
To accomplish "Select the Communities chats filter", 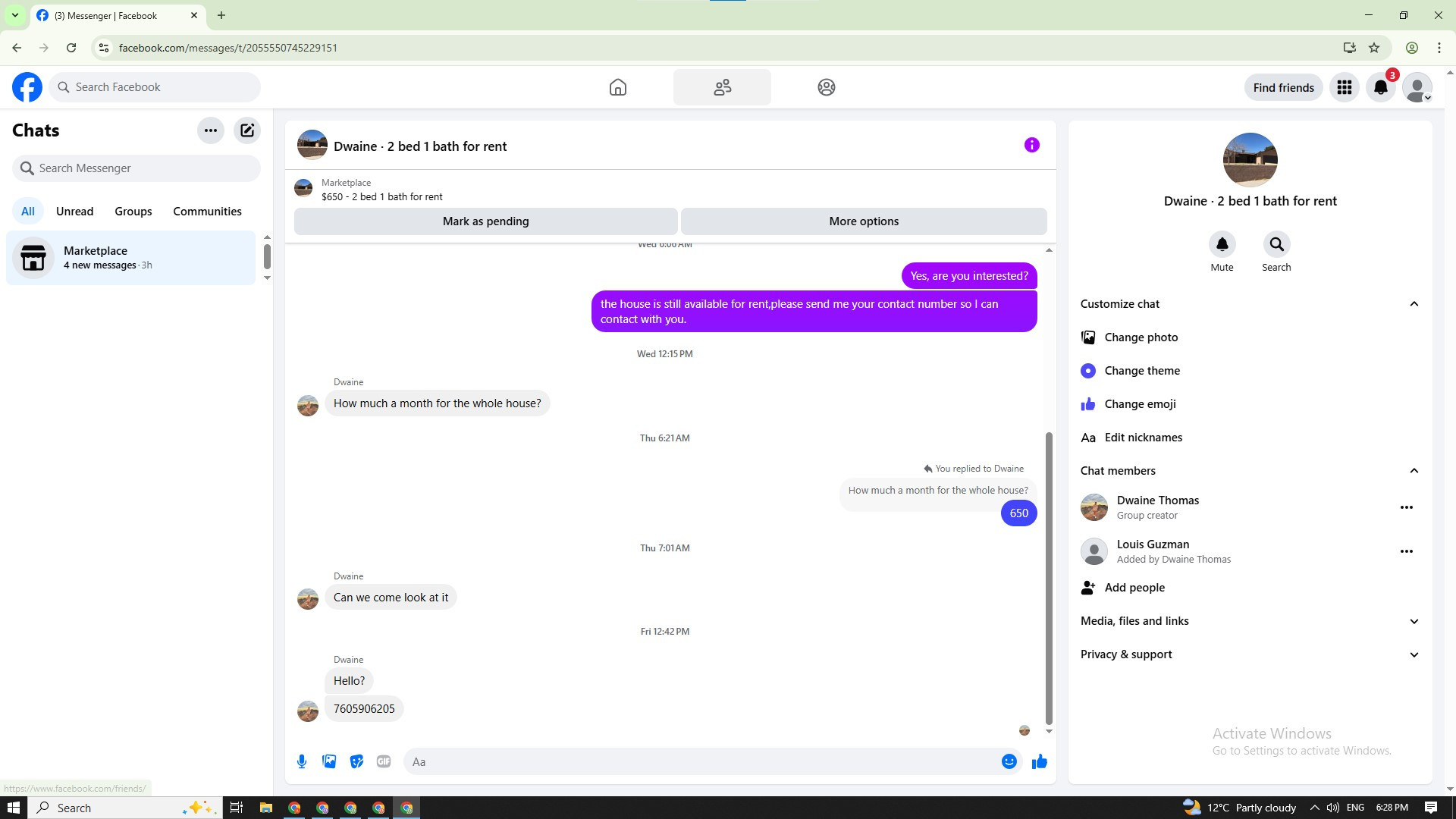I will point(207,212).
